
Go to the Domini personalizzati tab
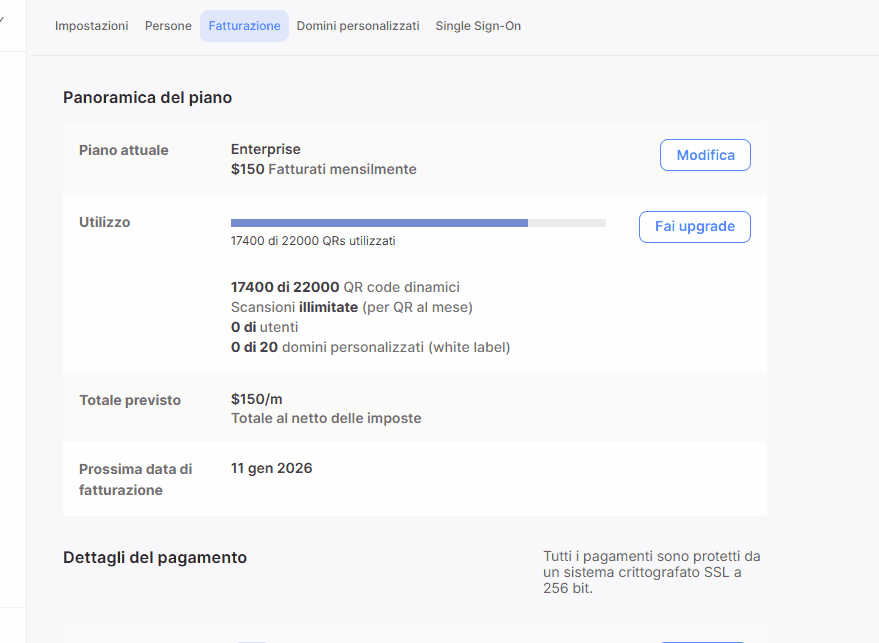click(358, 26)
